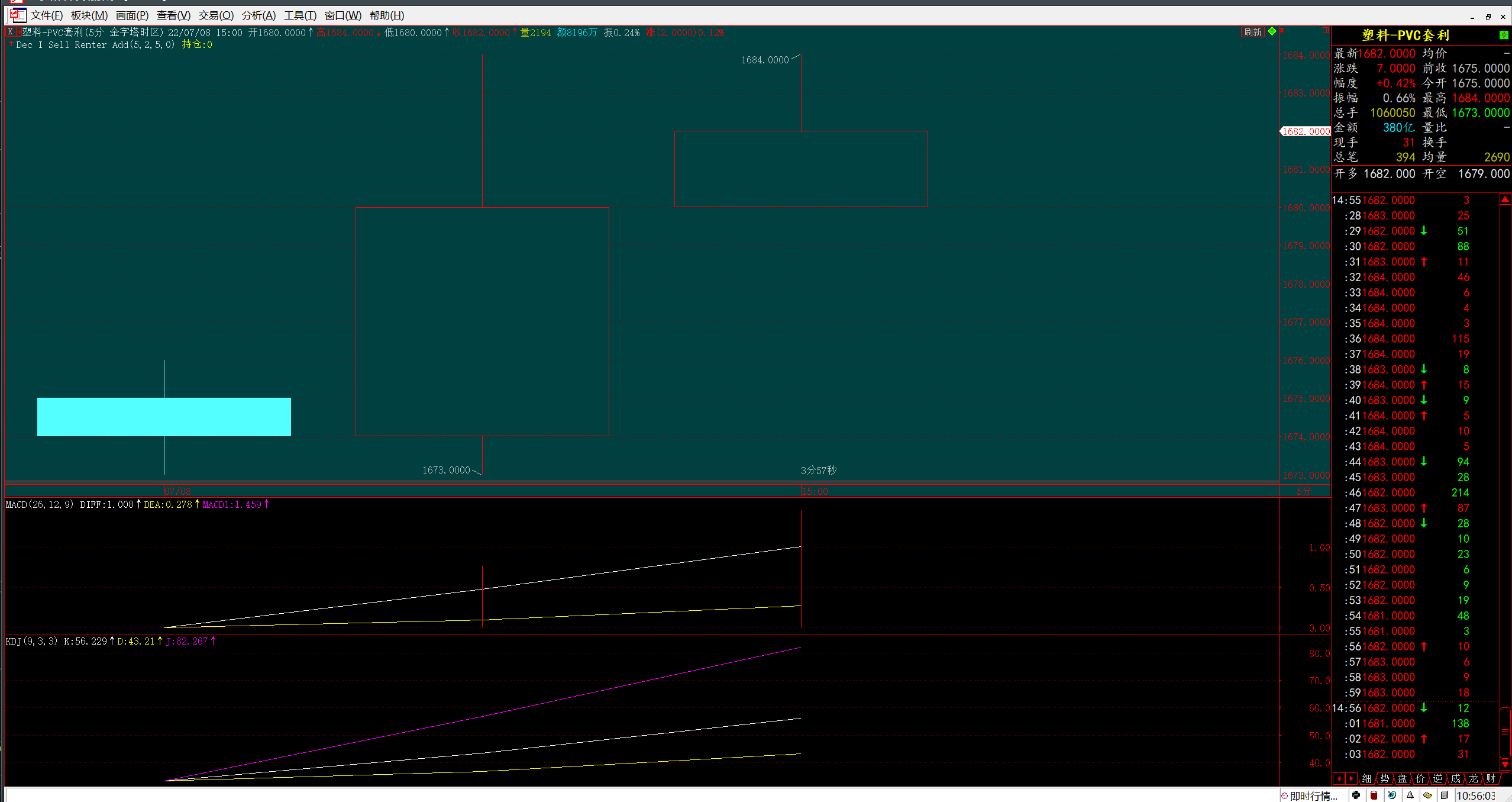
Task: Expand the K chart-type dropdown arrow
Action: click(x=19, y=32)
